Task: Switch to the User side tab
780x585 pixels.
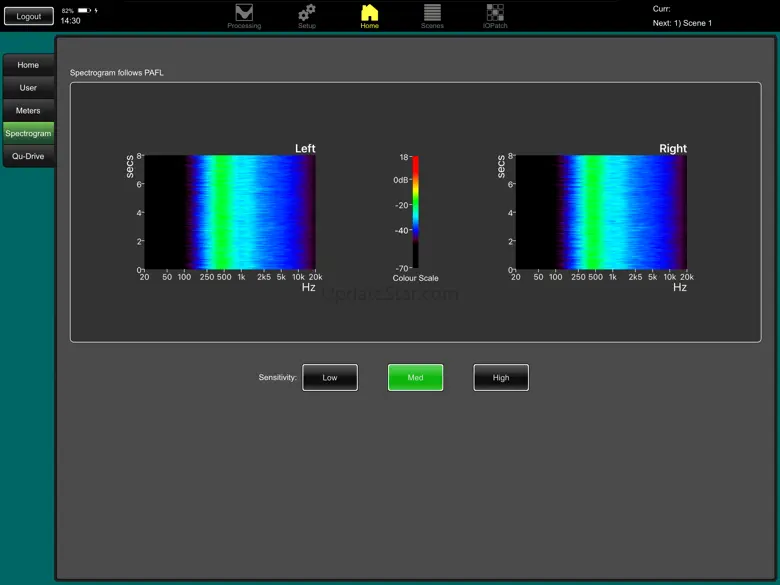Action: [x=28, y=88]
